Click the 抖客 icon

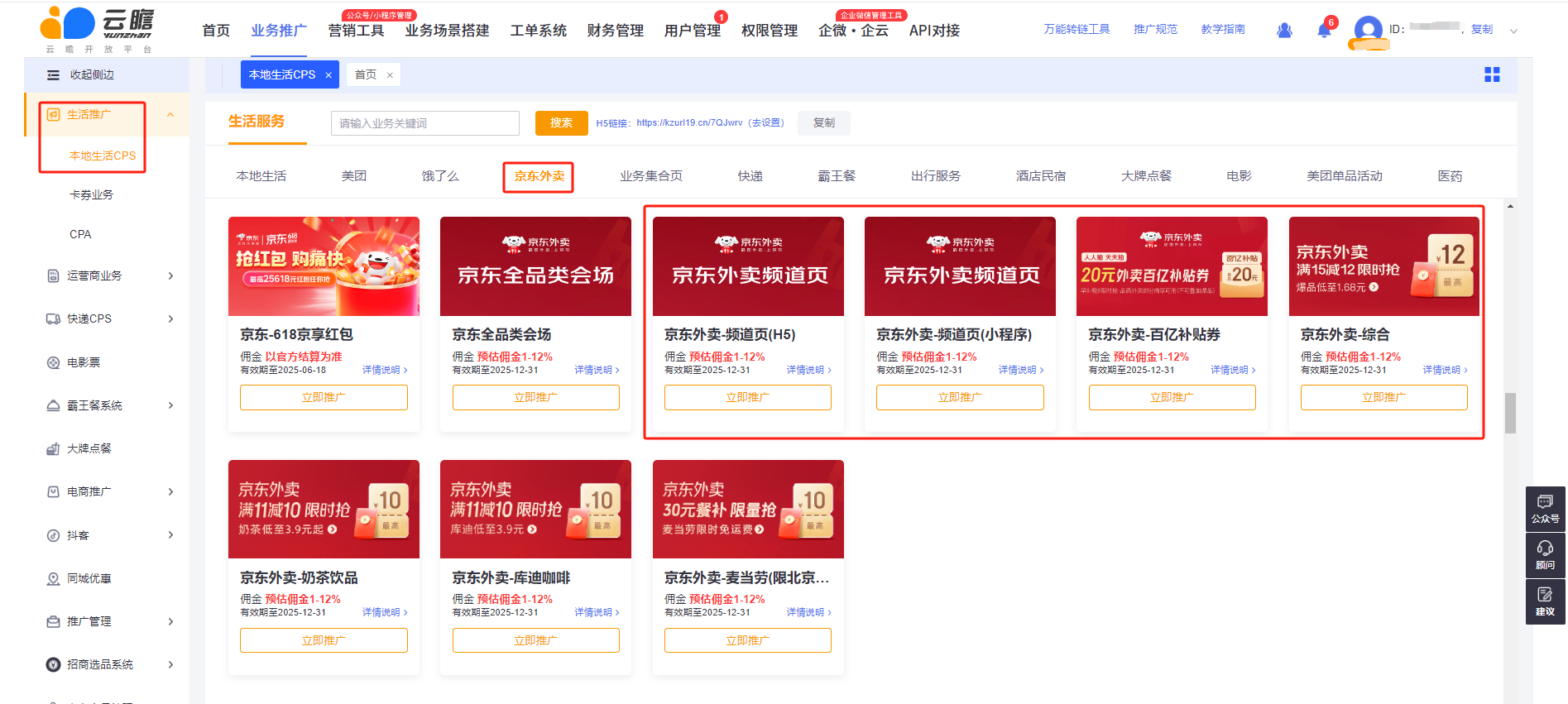tap(53, 535)
